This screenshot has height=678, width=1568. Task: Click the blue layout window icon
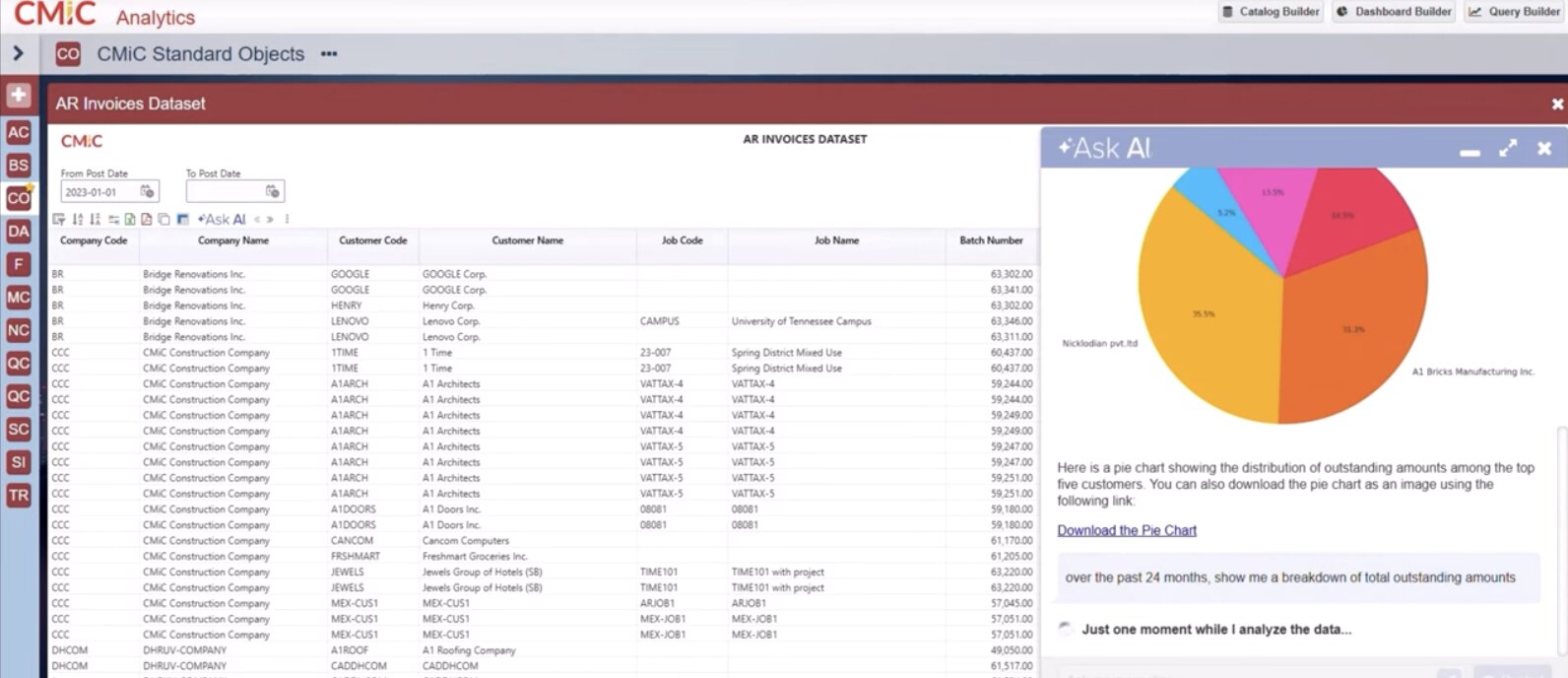click(x=182, y=219)
